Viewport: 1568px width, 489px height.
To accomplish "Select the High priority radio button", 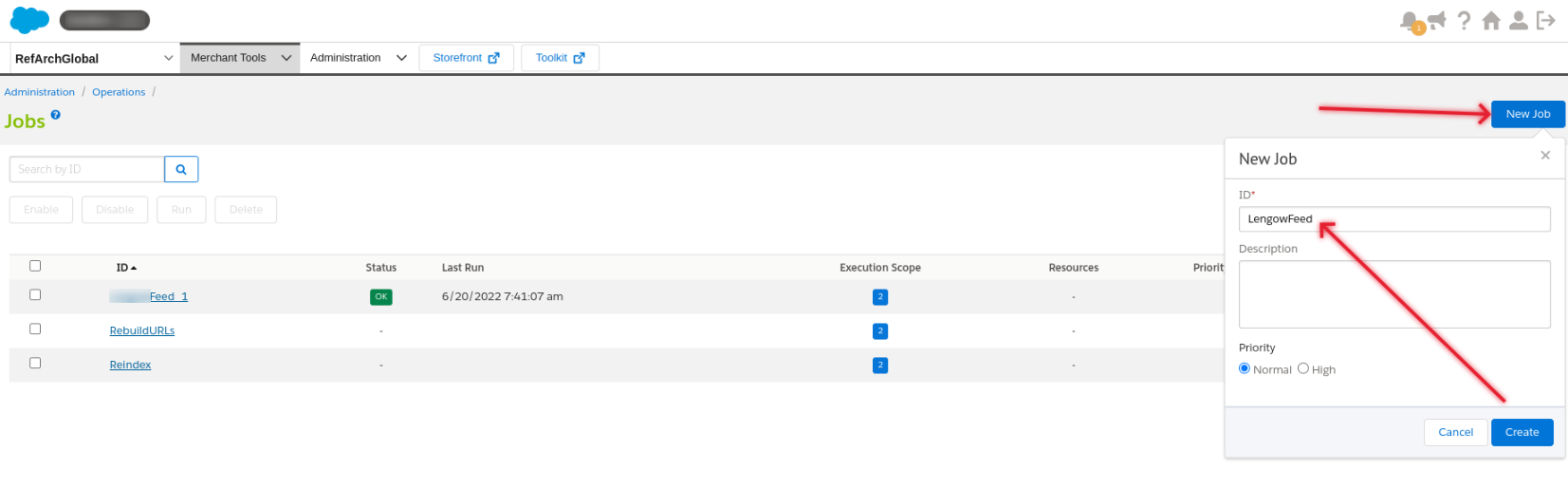I will tap(1303, 368).
